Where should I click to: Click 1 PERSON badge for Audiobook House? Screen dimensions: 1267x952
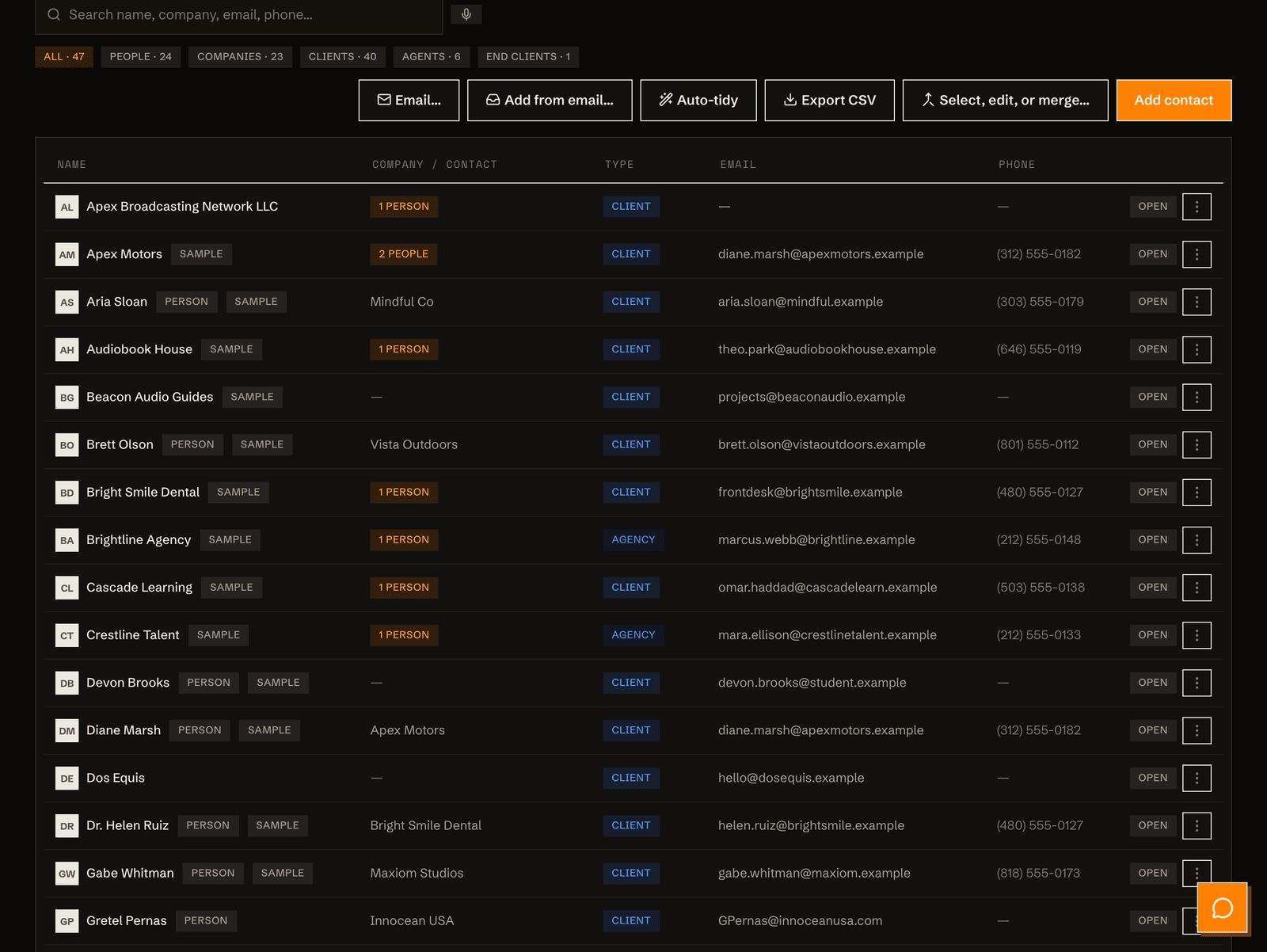[x=404, y=349]
